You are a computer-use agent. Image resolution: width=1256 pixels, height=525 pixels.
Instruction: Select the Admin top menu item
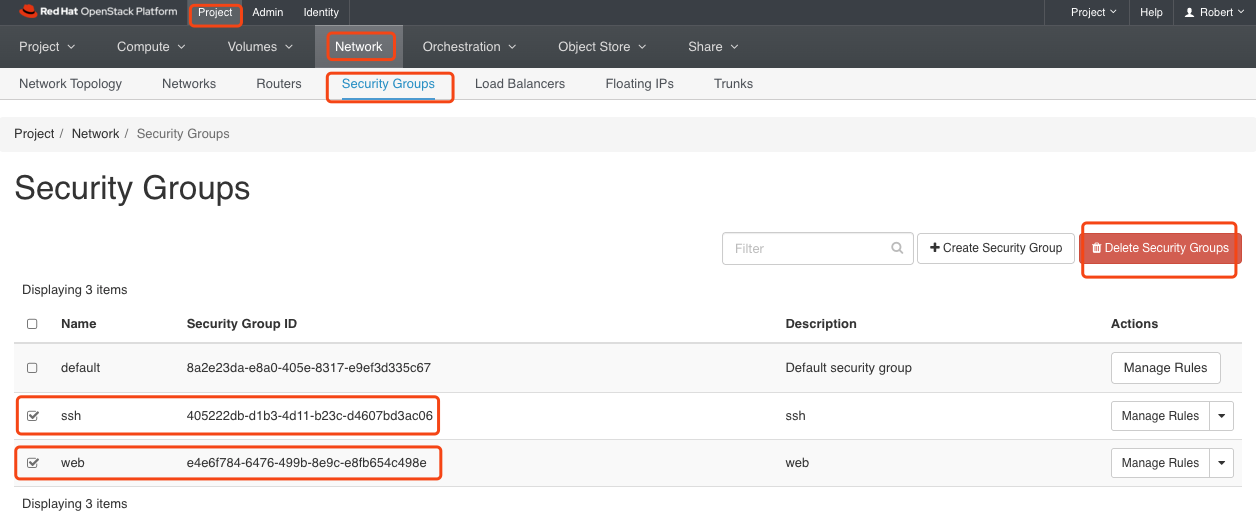267,13
